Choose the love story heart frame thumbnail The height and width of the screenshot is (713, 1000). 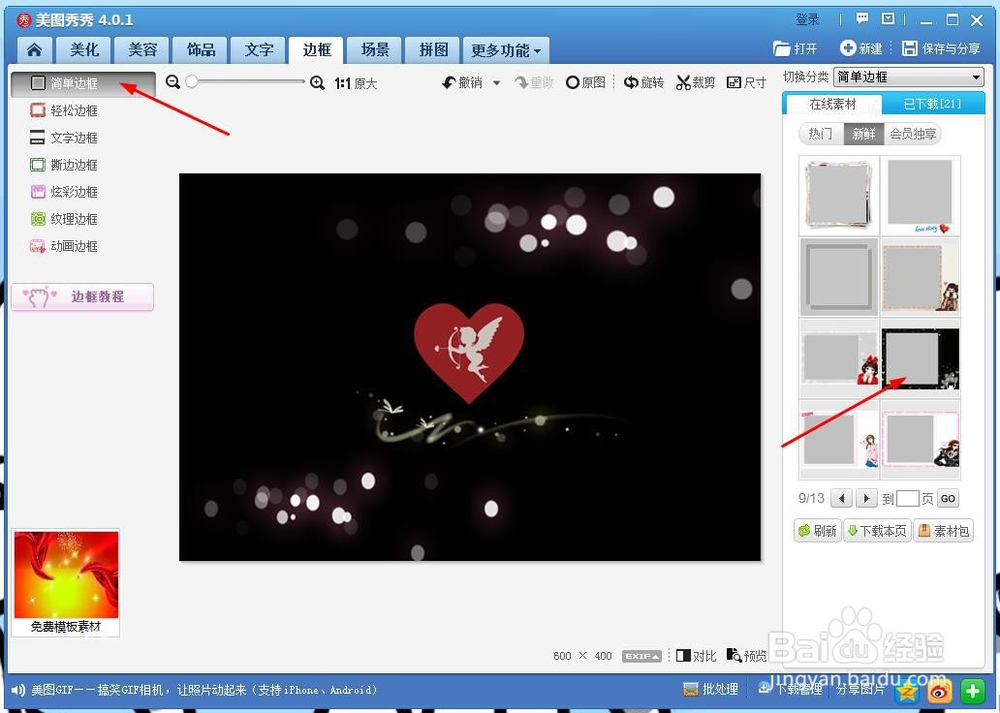tap(920, 195)
